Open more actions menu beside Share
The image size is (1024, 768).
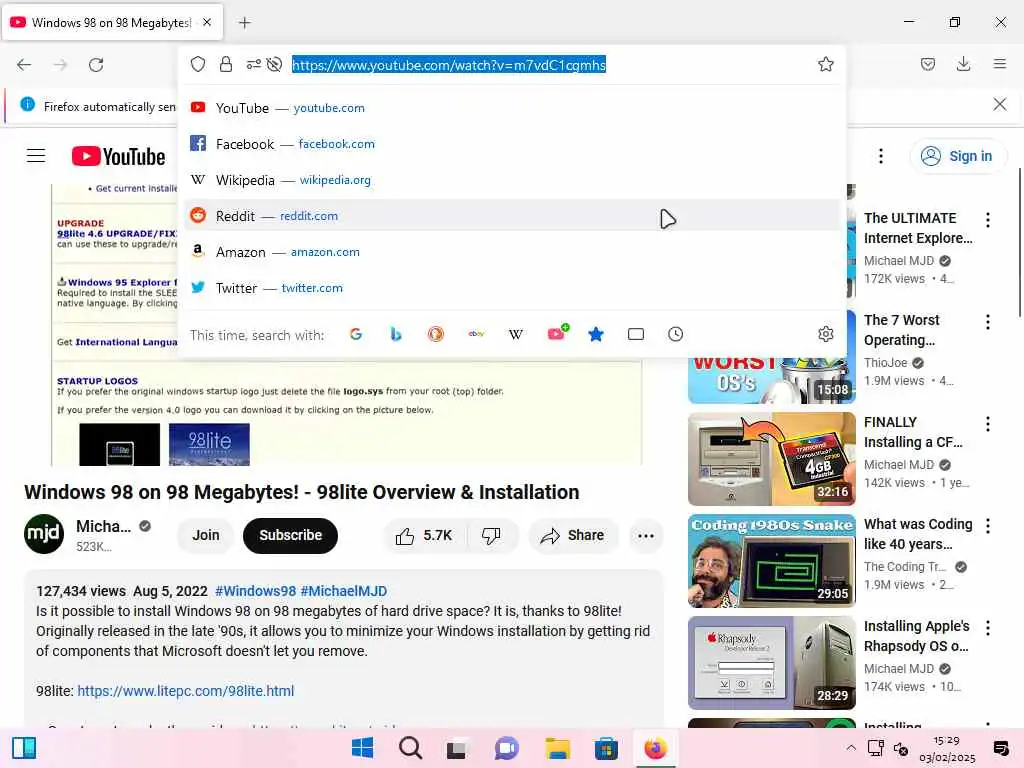646,536
